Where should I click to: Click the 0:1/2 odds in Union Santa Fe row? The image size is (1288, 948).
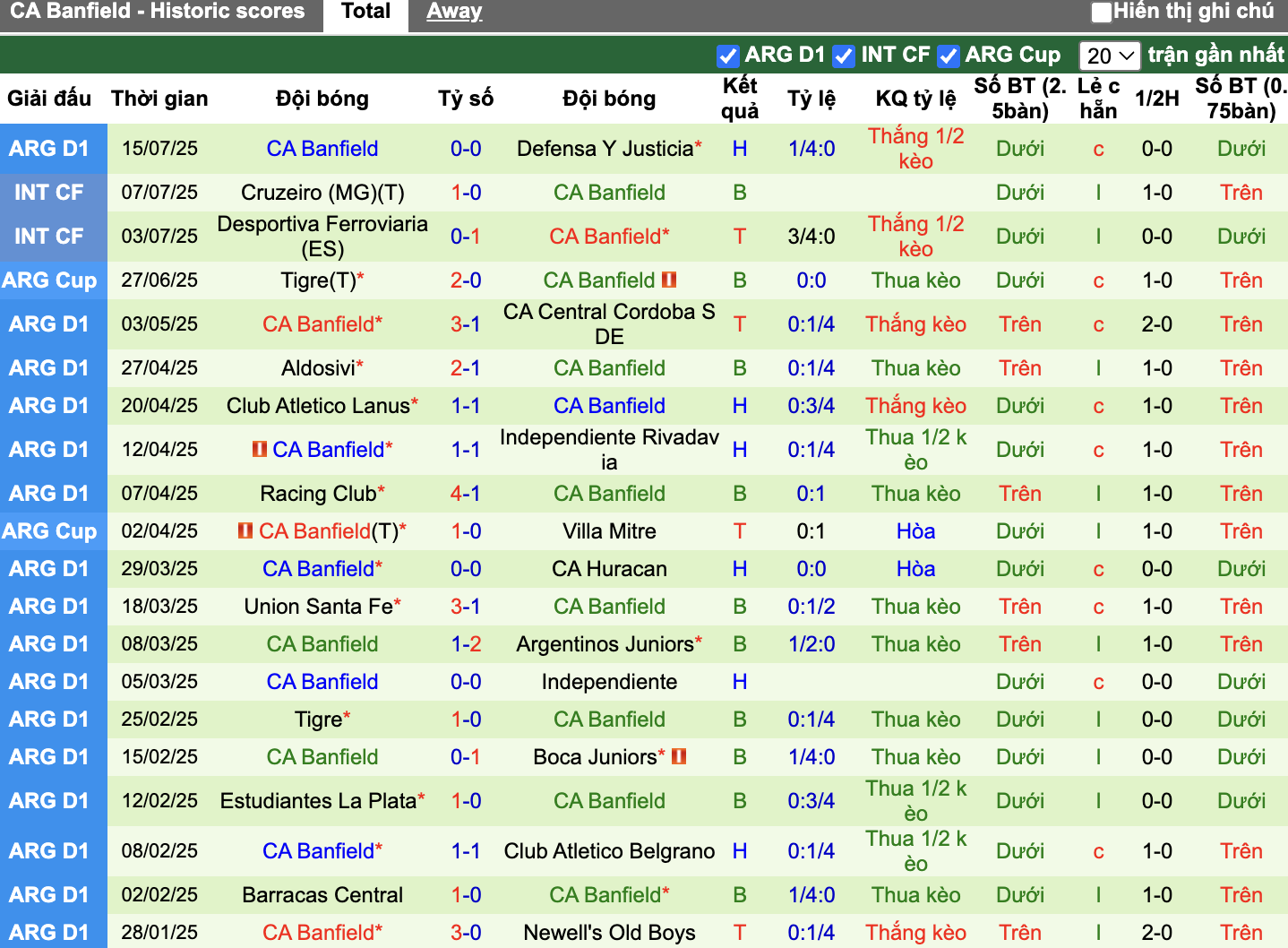(x=811, y=607)
